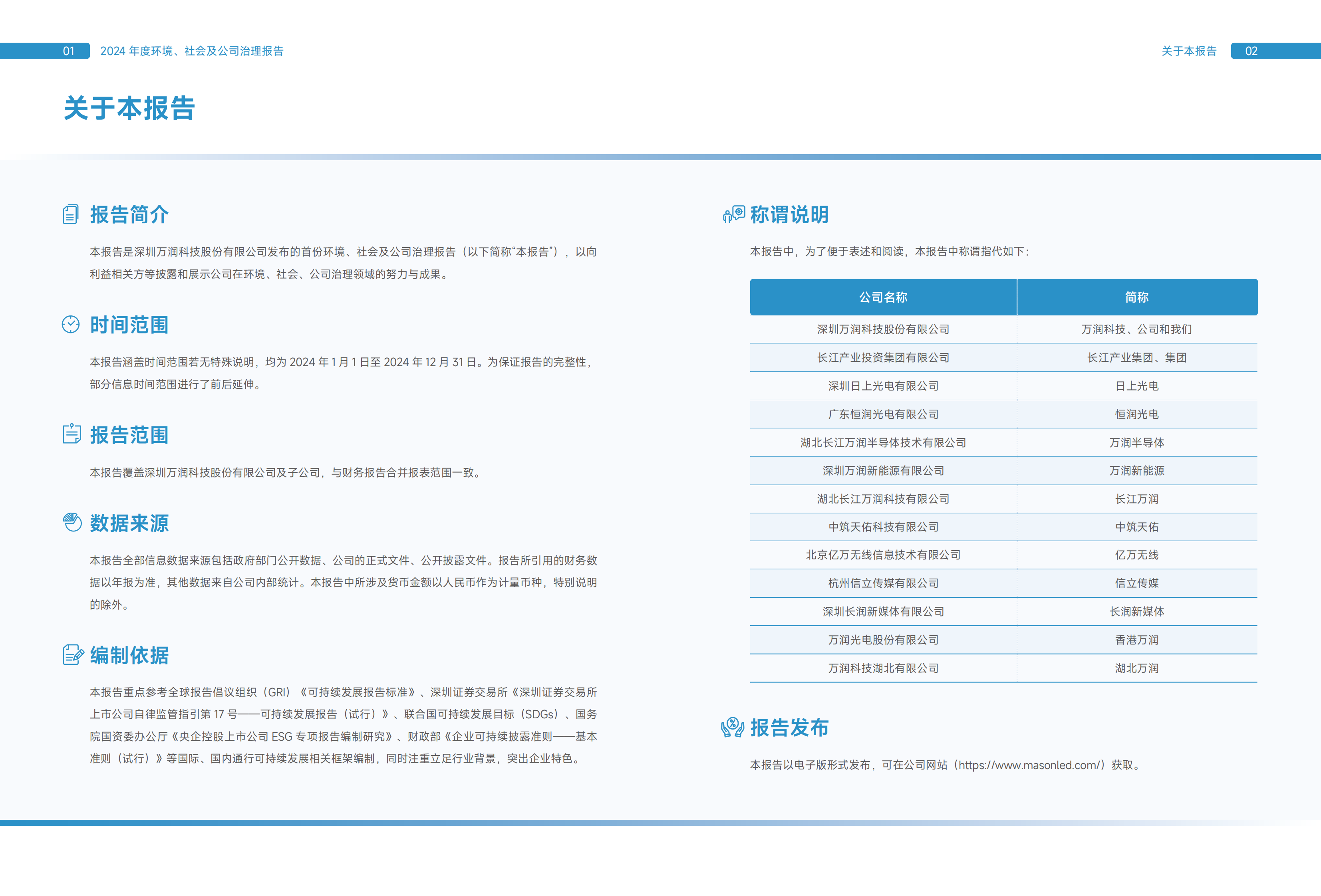The image size is (1321, 896).
Task: Click the 深圳日上光电有限公司 table cell
Action: click(x=883, y=386)
